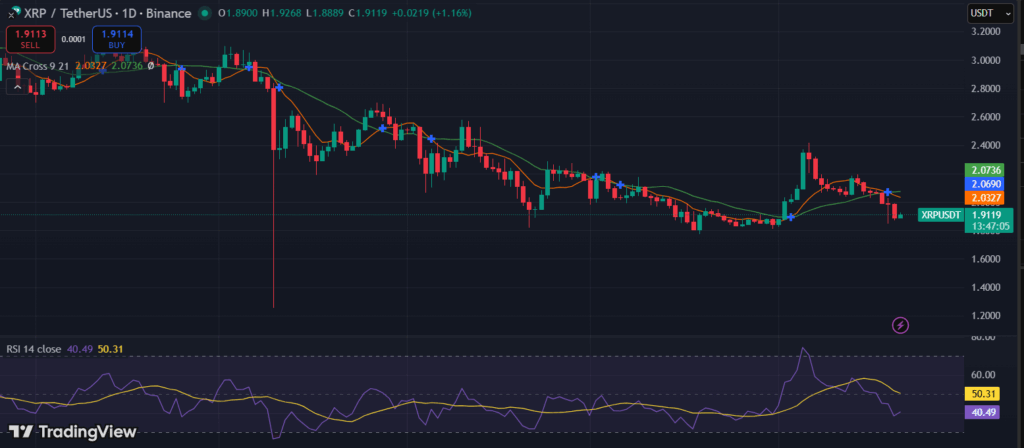
Task: Click the XRP coin logo icon
Action: [x=12, y=13]
